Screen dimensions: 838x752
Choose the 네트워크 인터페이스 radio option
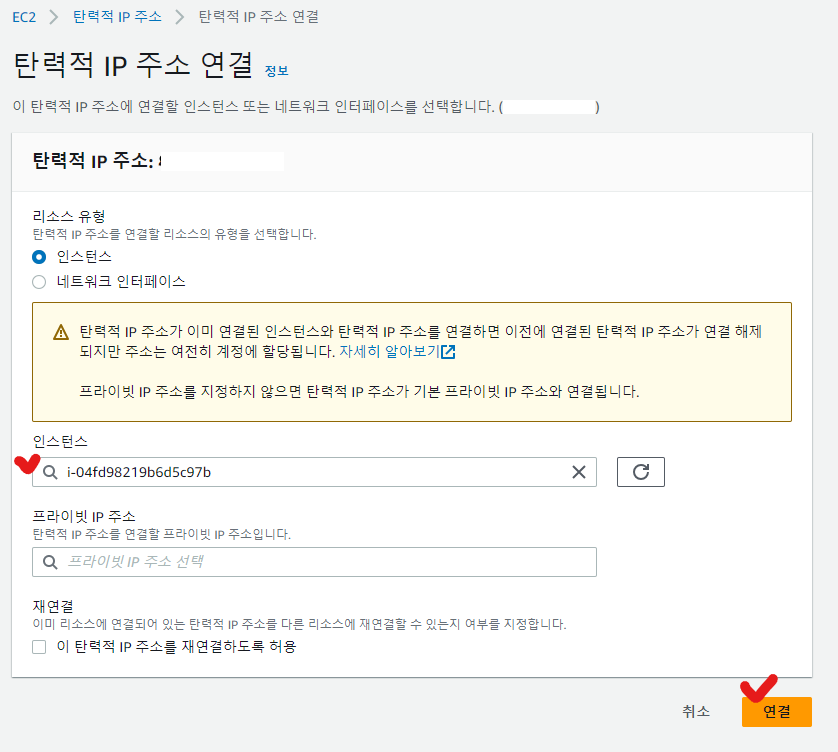coord(39,282)
